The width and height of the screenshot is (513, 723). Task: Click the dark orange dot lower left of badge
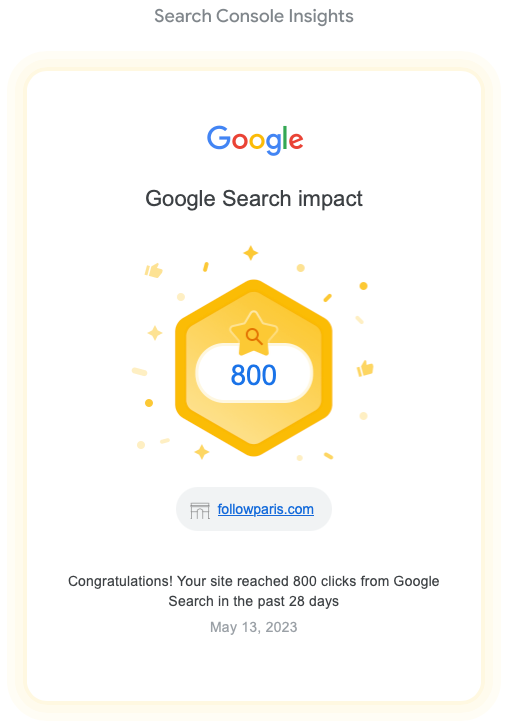coord(149,403)
